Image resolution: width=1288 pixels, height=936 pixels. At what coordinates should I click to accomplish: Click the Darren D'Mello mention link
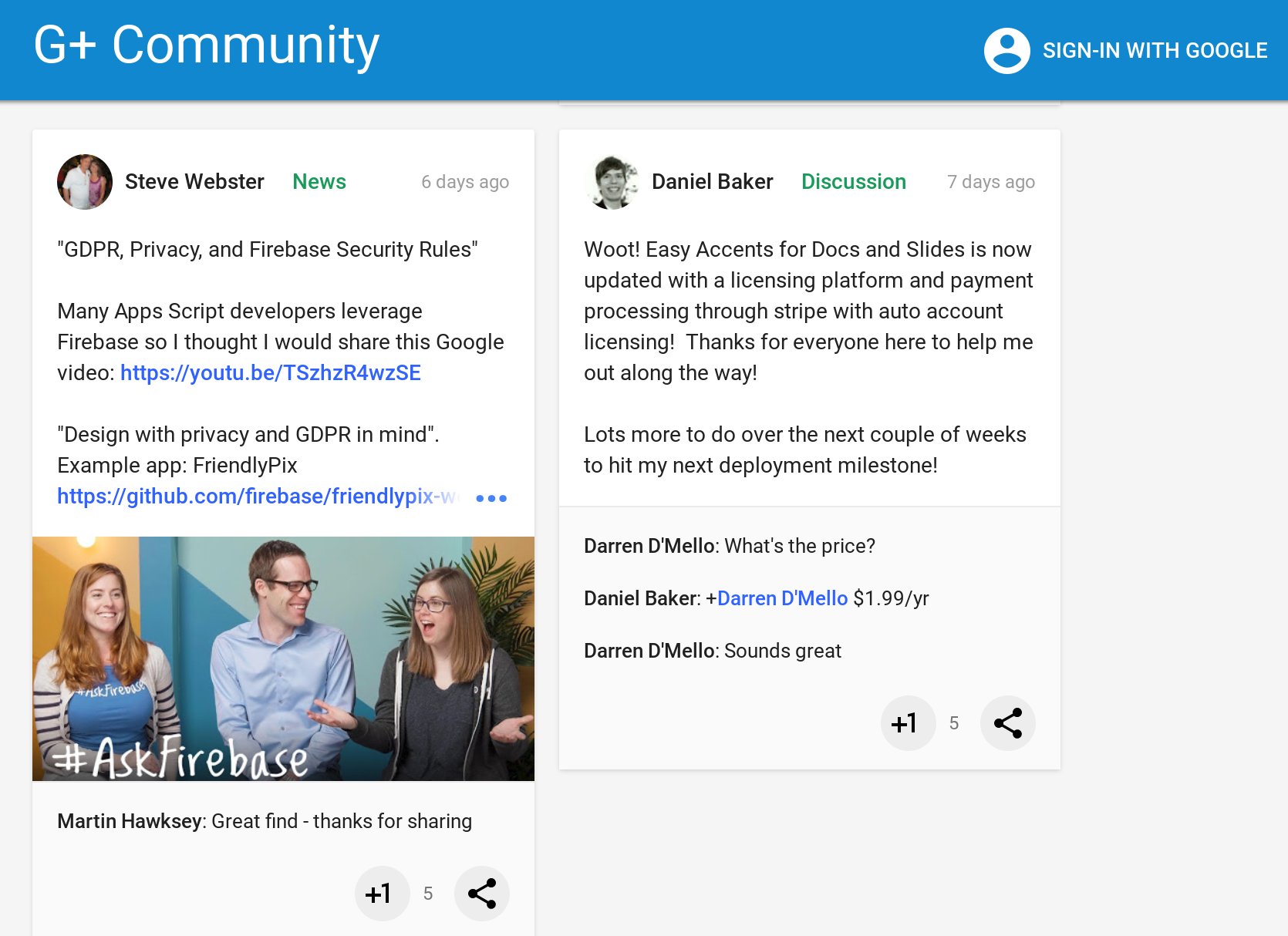coord(782,598)
